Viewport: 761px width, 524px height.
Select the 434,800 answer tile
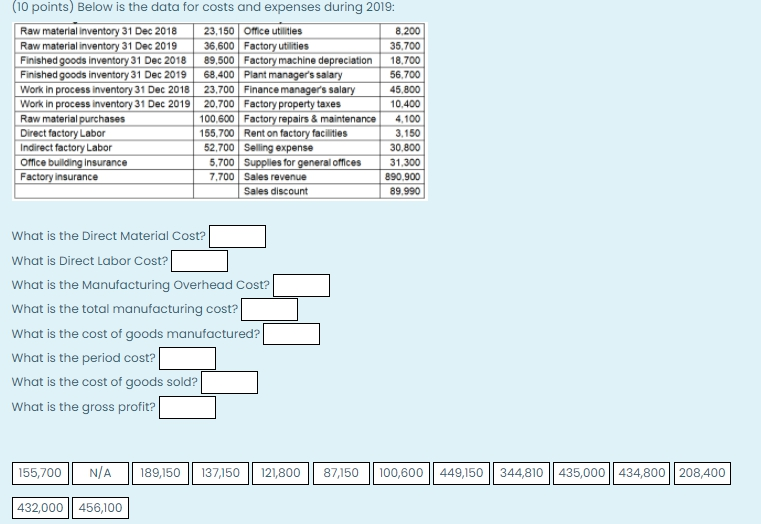click(x=642, y=473)
